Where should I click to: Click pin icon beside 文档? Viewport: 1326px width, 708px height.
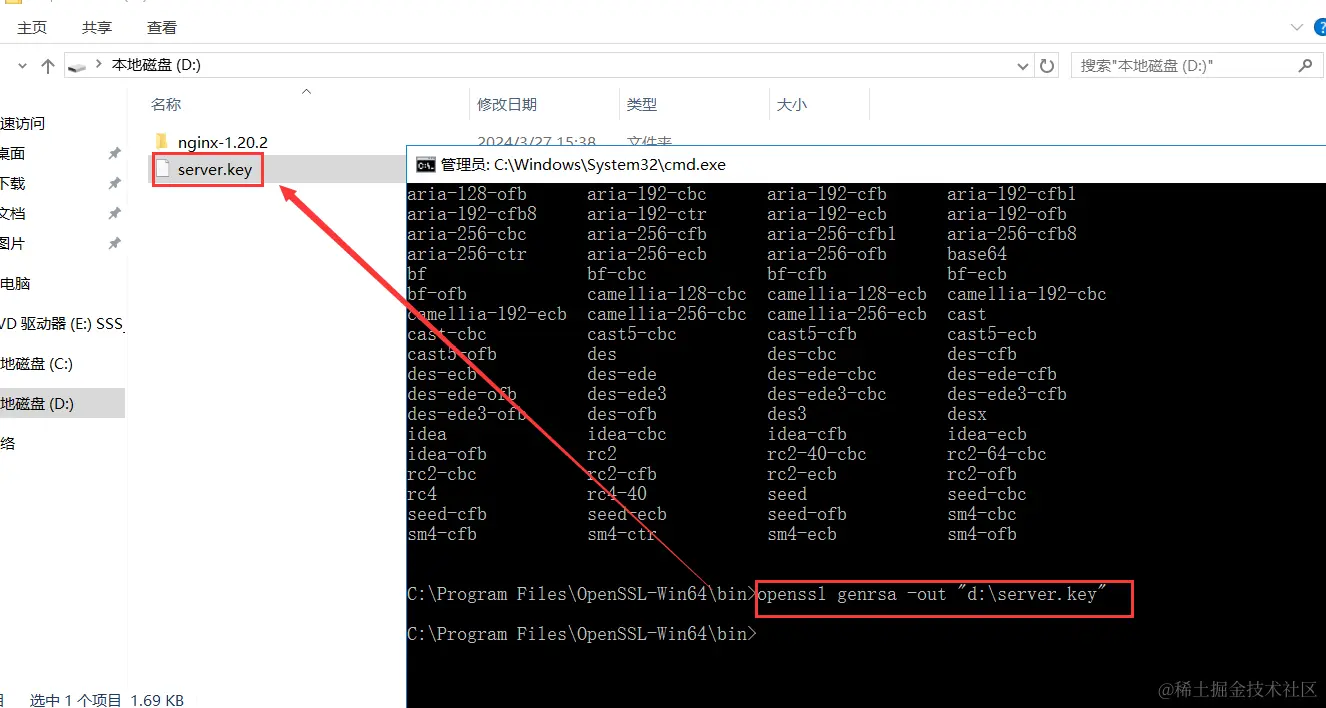pos(114,213)
